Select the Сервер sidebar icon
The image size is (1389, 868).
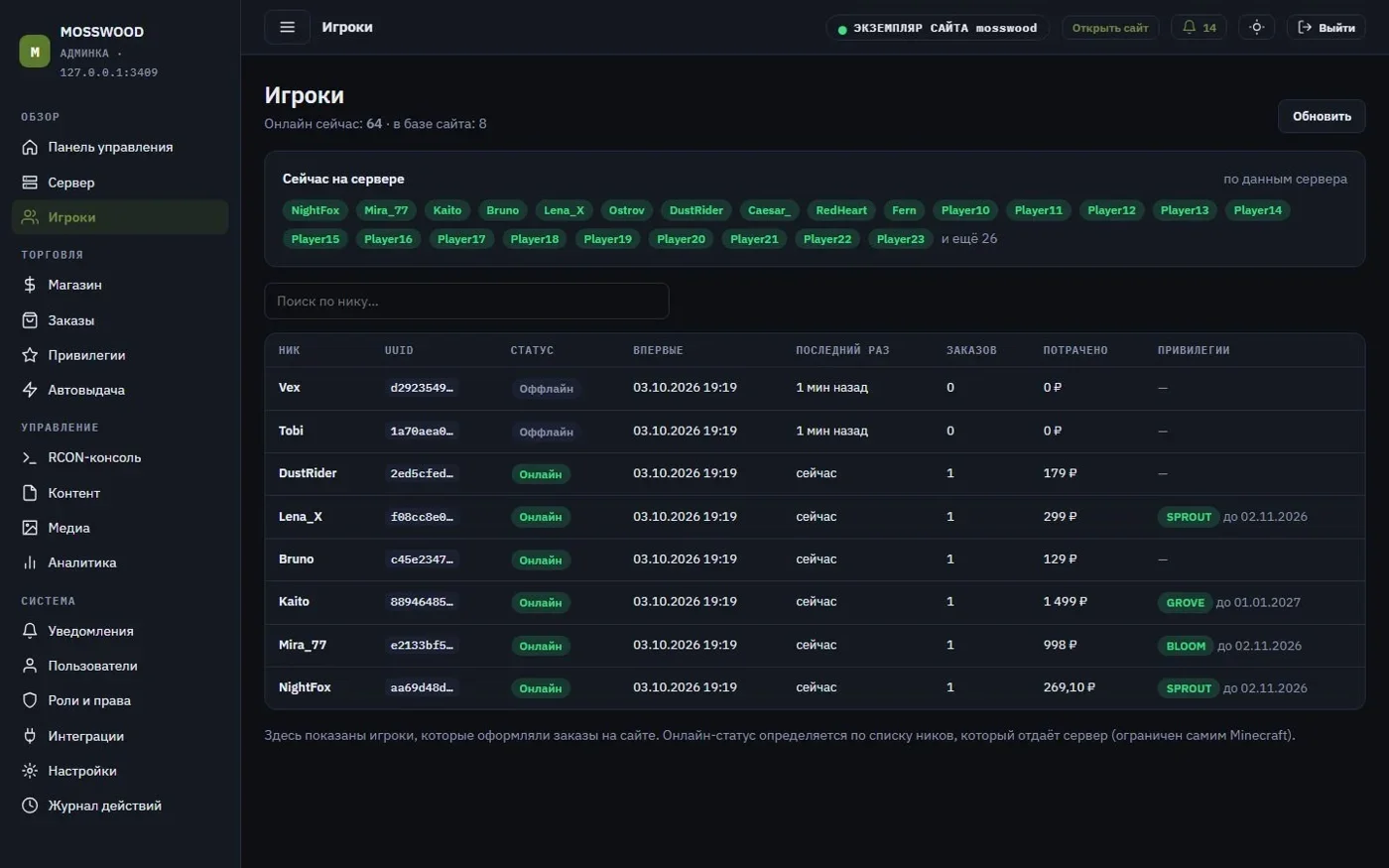click(30, 183)
